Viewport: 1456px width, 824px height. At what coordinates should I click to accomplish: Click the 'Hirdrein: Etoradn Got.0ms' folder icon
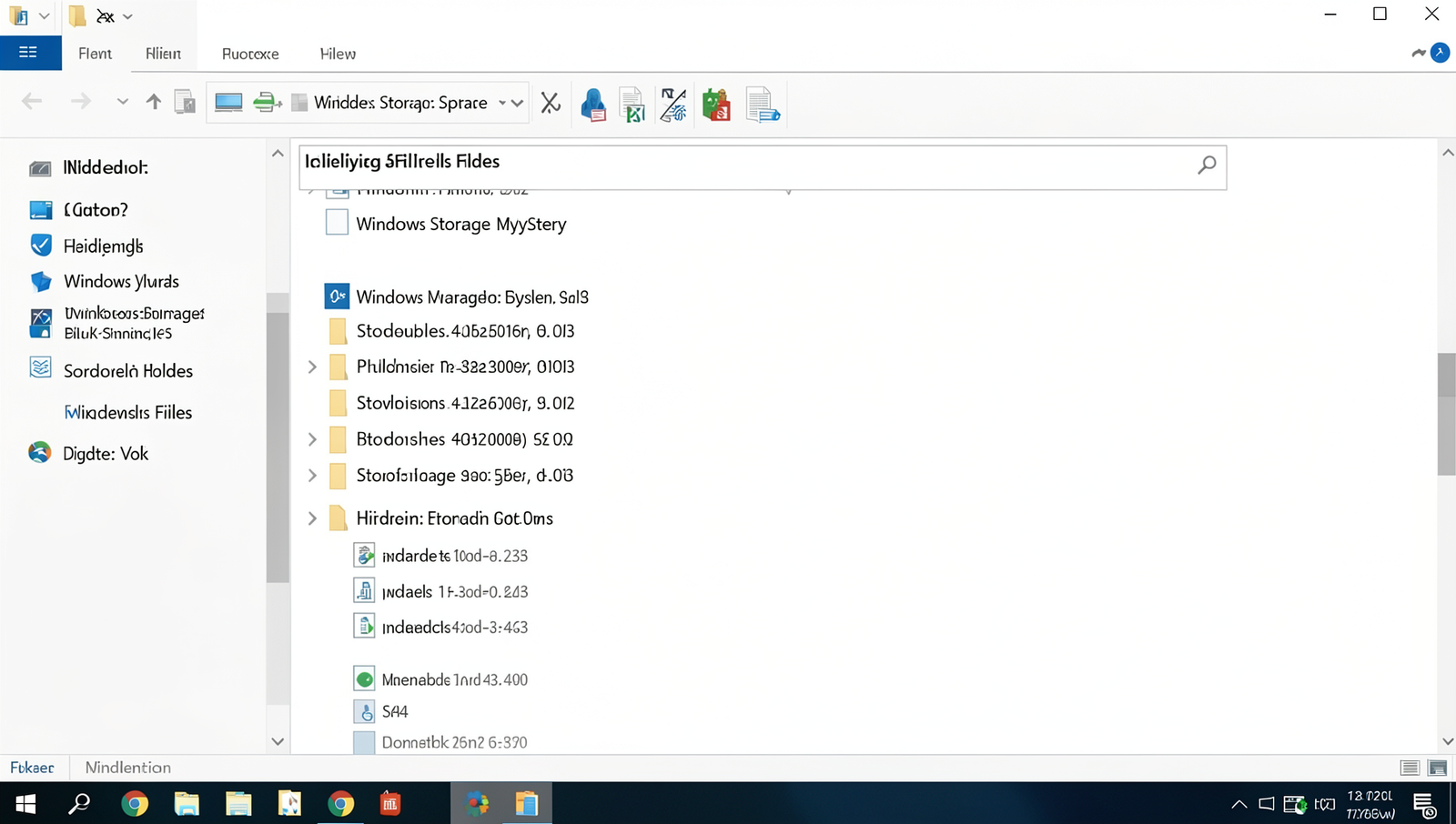pos(338,518)
